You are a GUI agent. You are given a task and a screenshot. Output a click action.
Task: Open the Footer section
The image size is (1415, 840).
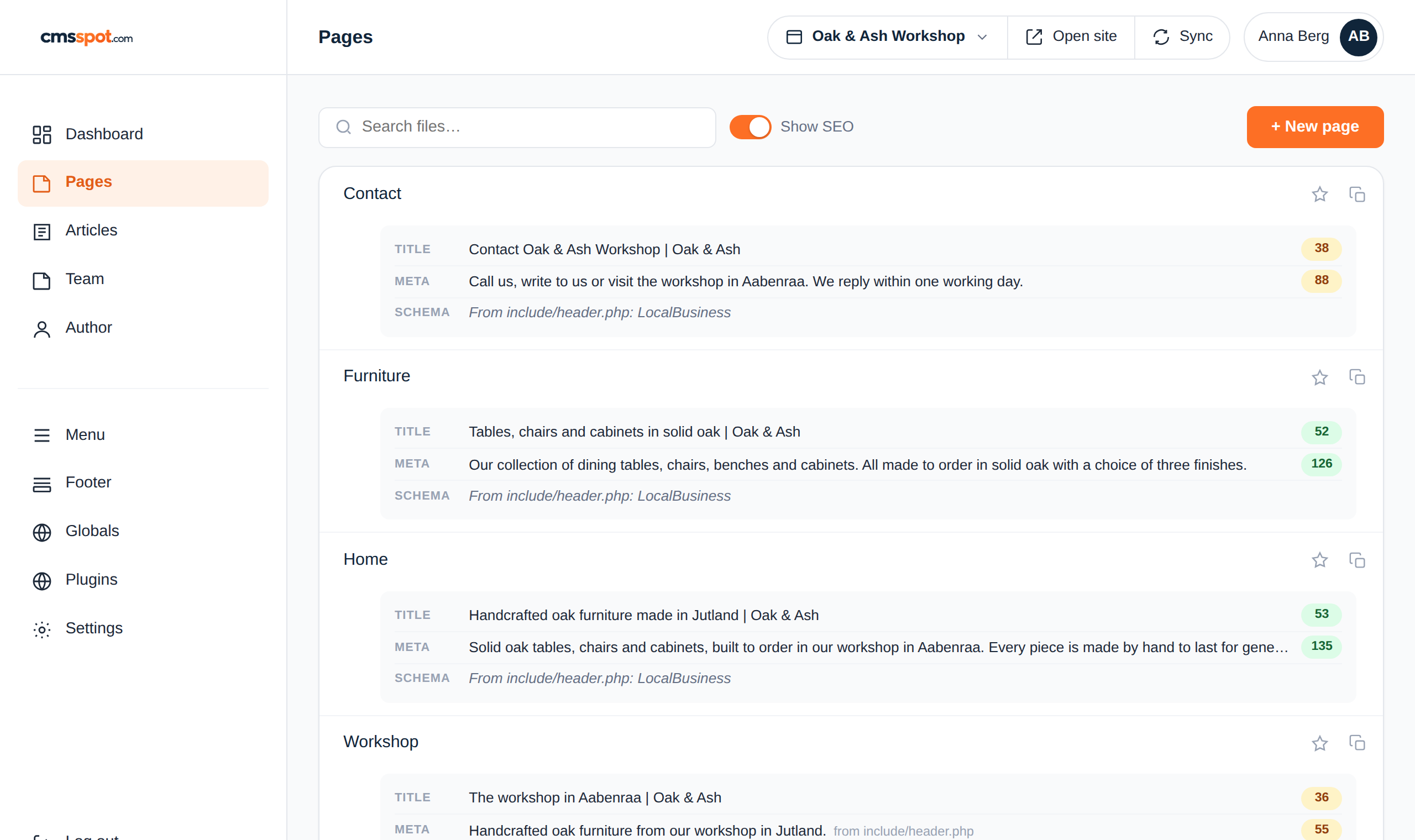click(x=143, y=483)
